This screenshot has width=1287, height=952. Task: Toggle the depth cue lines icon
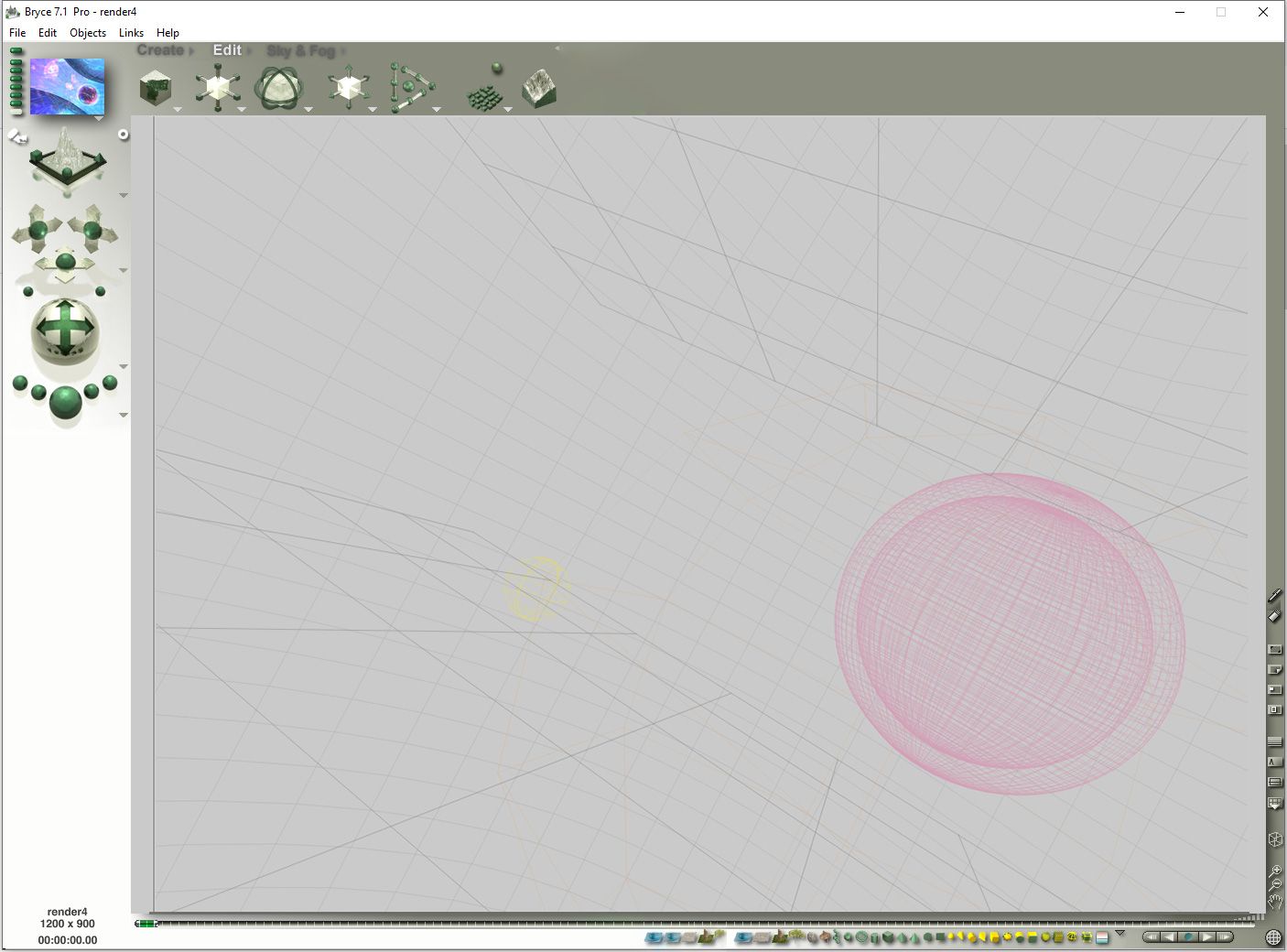click(x=1274, y=741)
